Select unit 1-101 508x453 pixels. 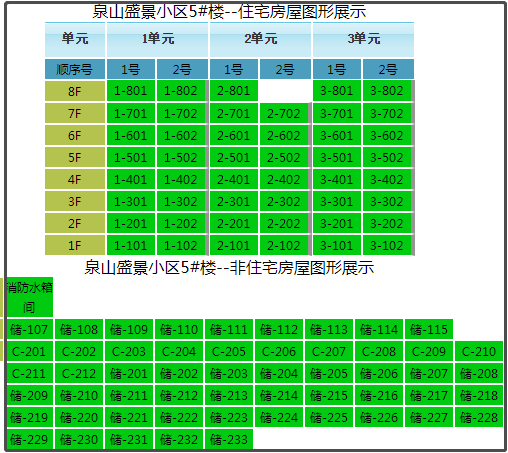(131, 246)
